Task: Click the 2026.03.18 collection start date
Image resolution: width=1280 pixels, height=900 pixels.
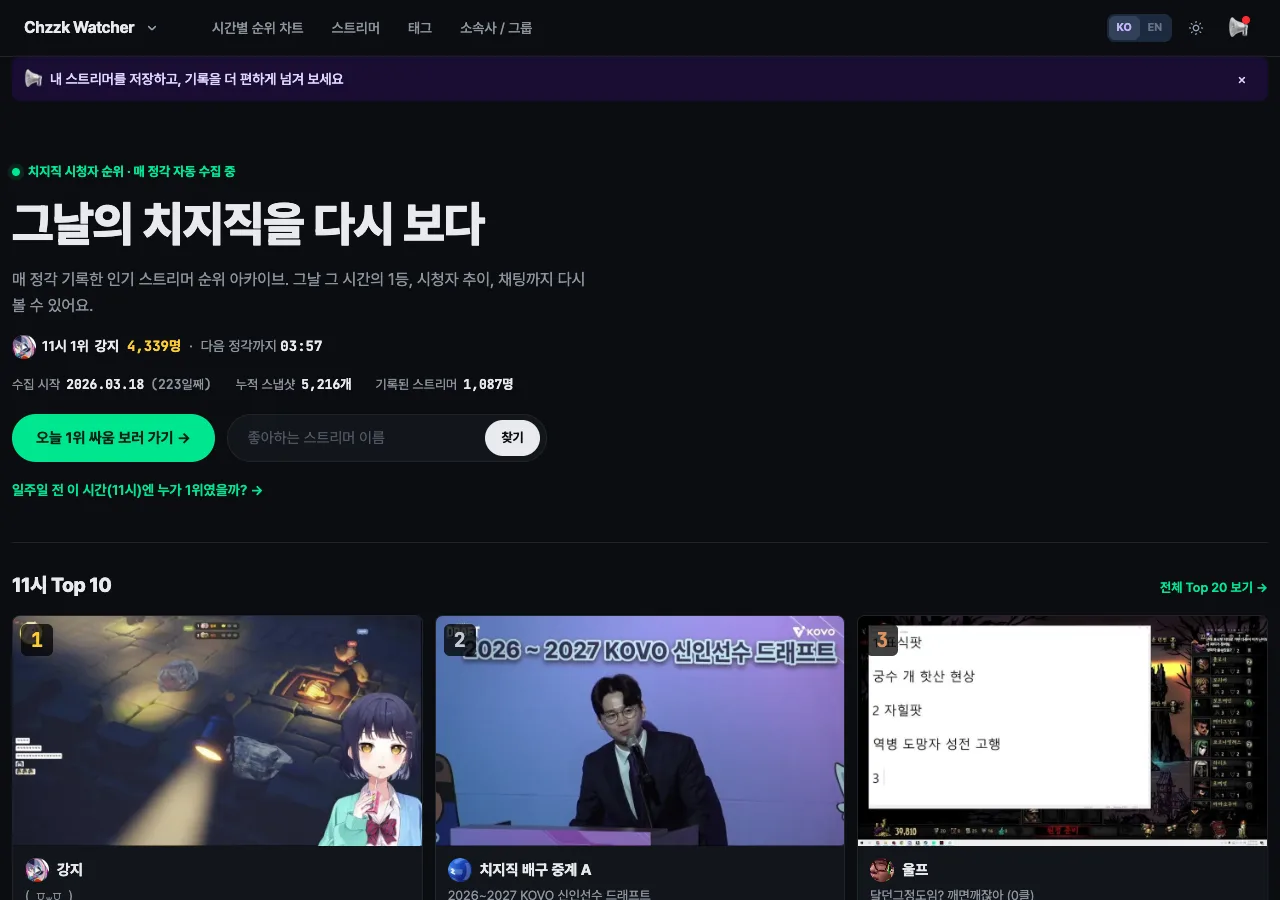Action: (x=105, y=384)
